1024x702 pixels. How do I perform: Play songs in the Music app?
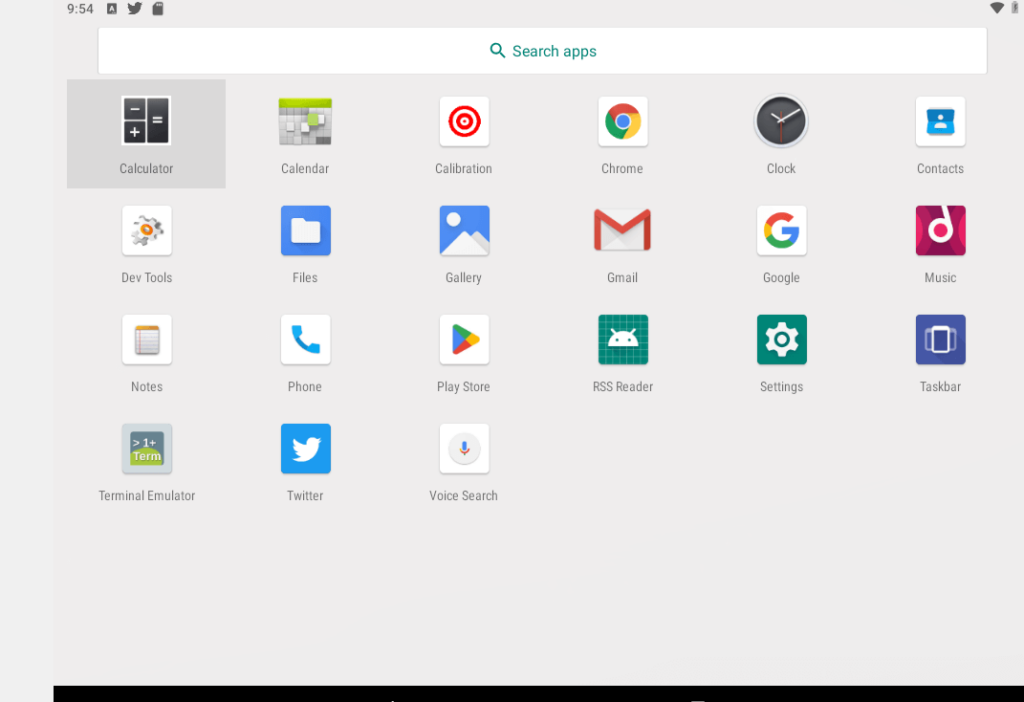point(940,230)
